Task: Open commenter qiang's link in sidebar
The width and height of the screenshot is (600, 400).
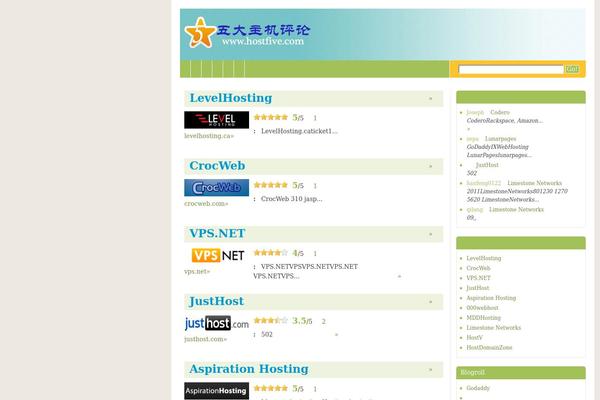Action: coord(475,210)
